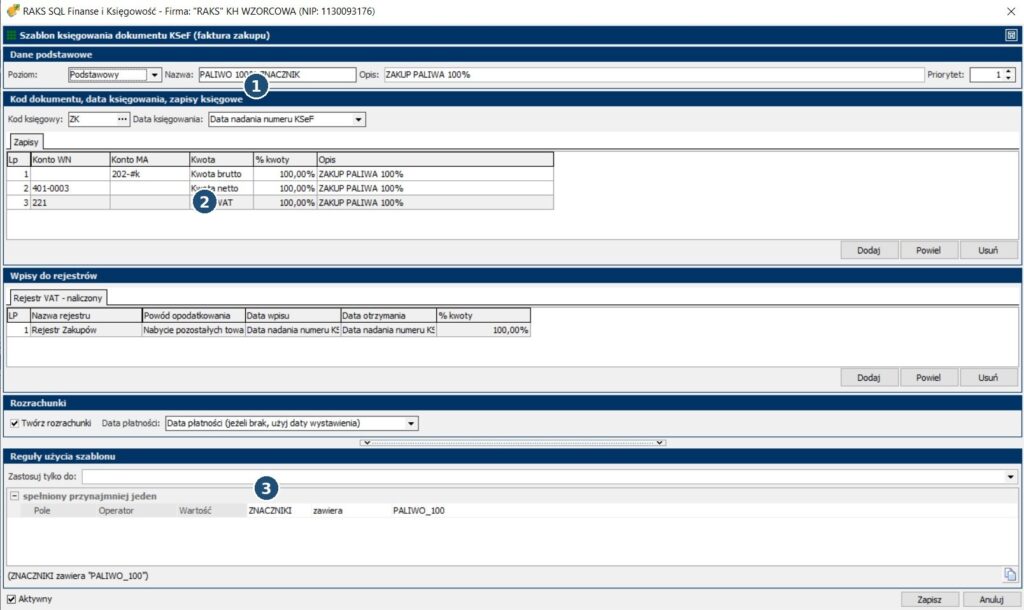
Task: Uncheck the Aktywny checkbox
Action: click(12, 599)
